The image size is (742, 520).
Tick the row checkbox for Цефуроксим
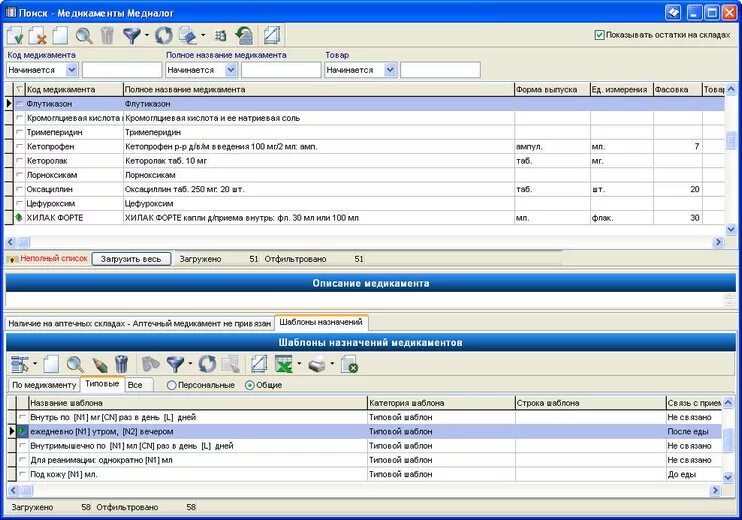coord(19,203)
